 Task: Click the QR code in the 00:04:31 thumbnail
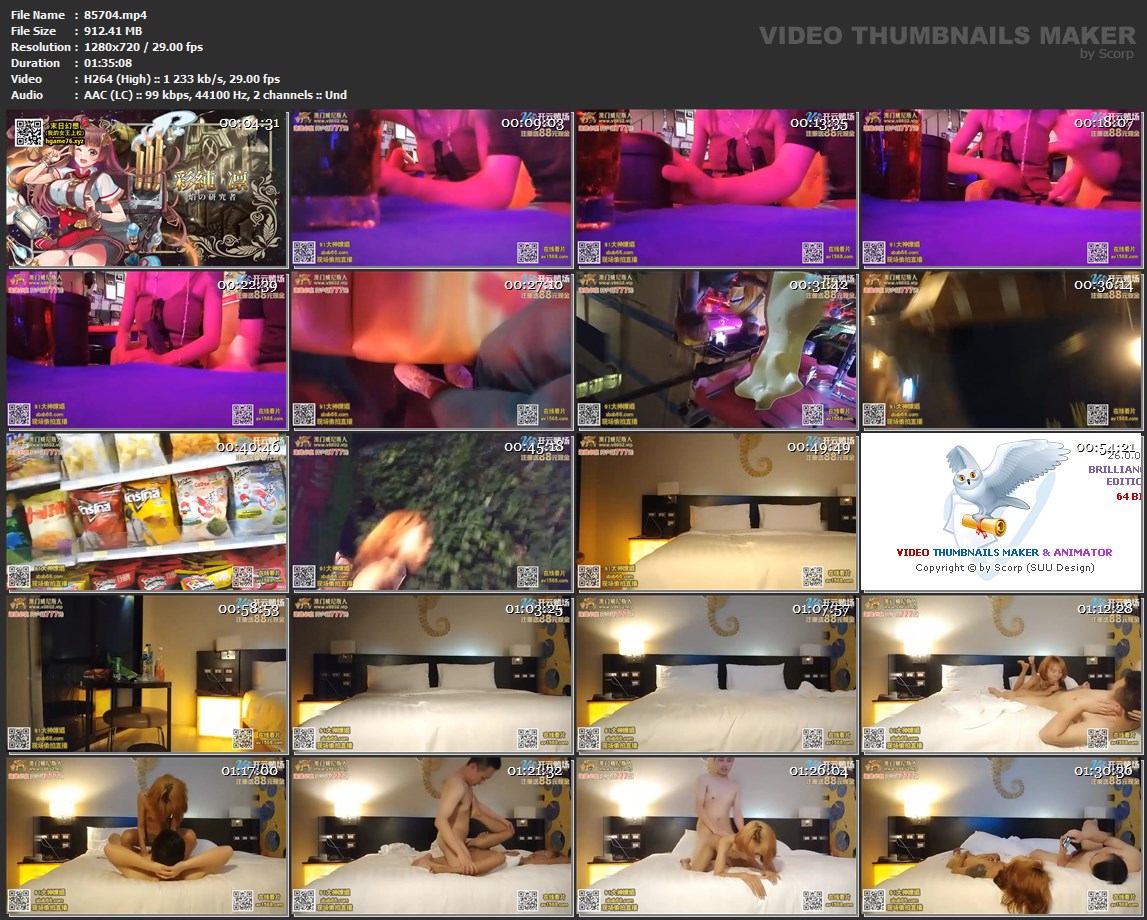click(x=28, y=131)
